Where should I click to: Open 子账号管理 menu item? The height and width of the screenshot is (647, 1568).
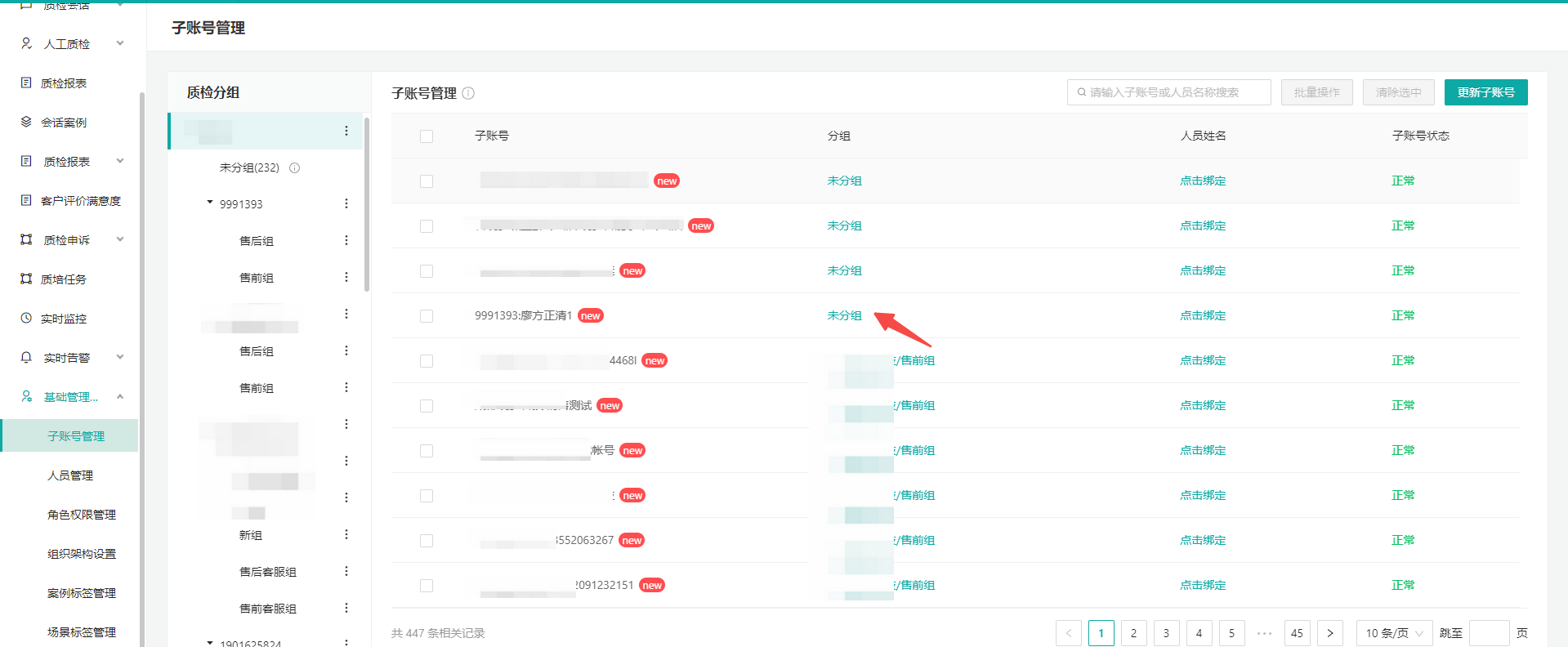[x=69, y=435]
